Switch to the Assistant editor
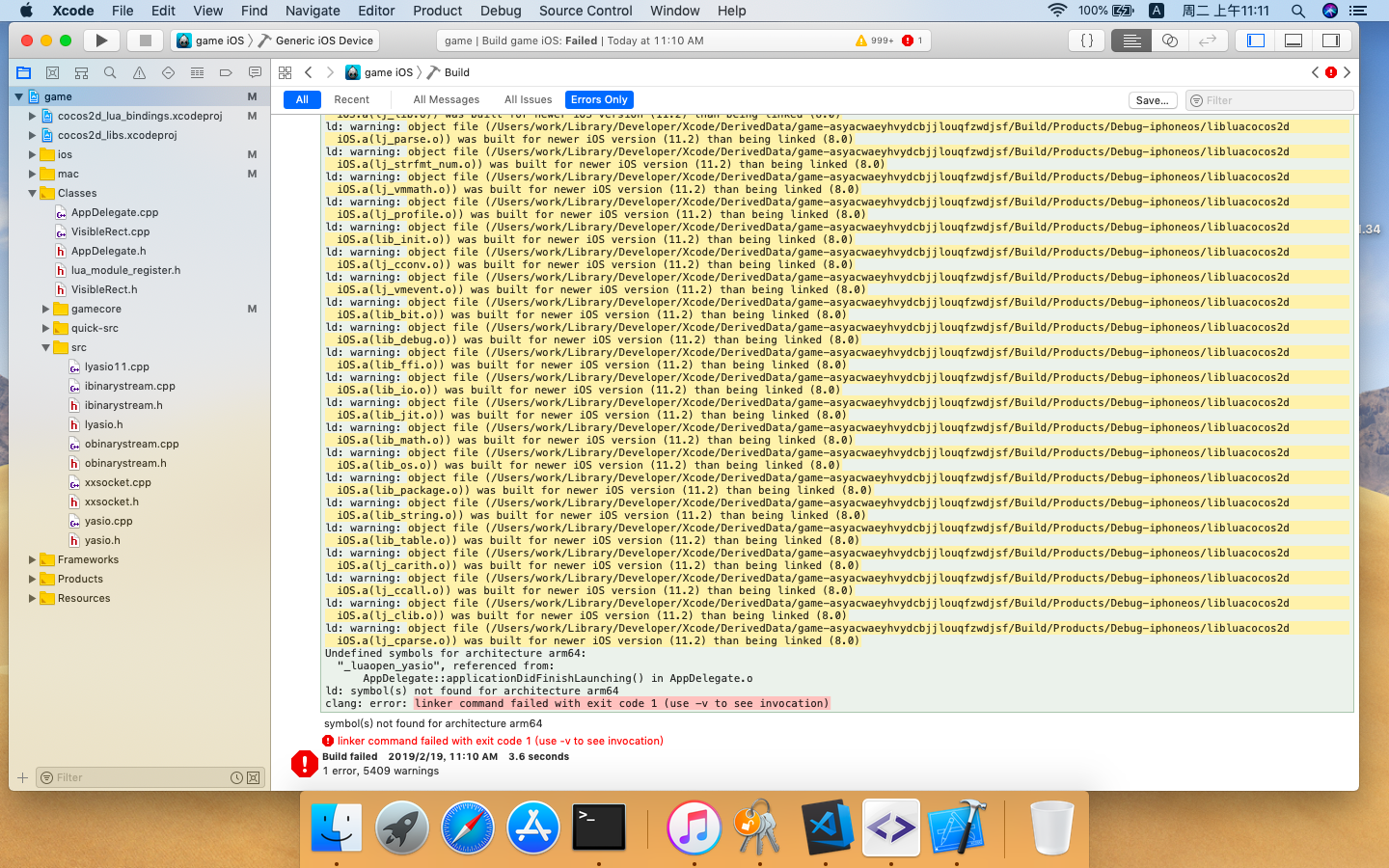Image resolution: width=1389 pixels, height=868 pixels. [x=1170, y=41]
